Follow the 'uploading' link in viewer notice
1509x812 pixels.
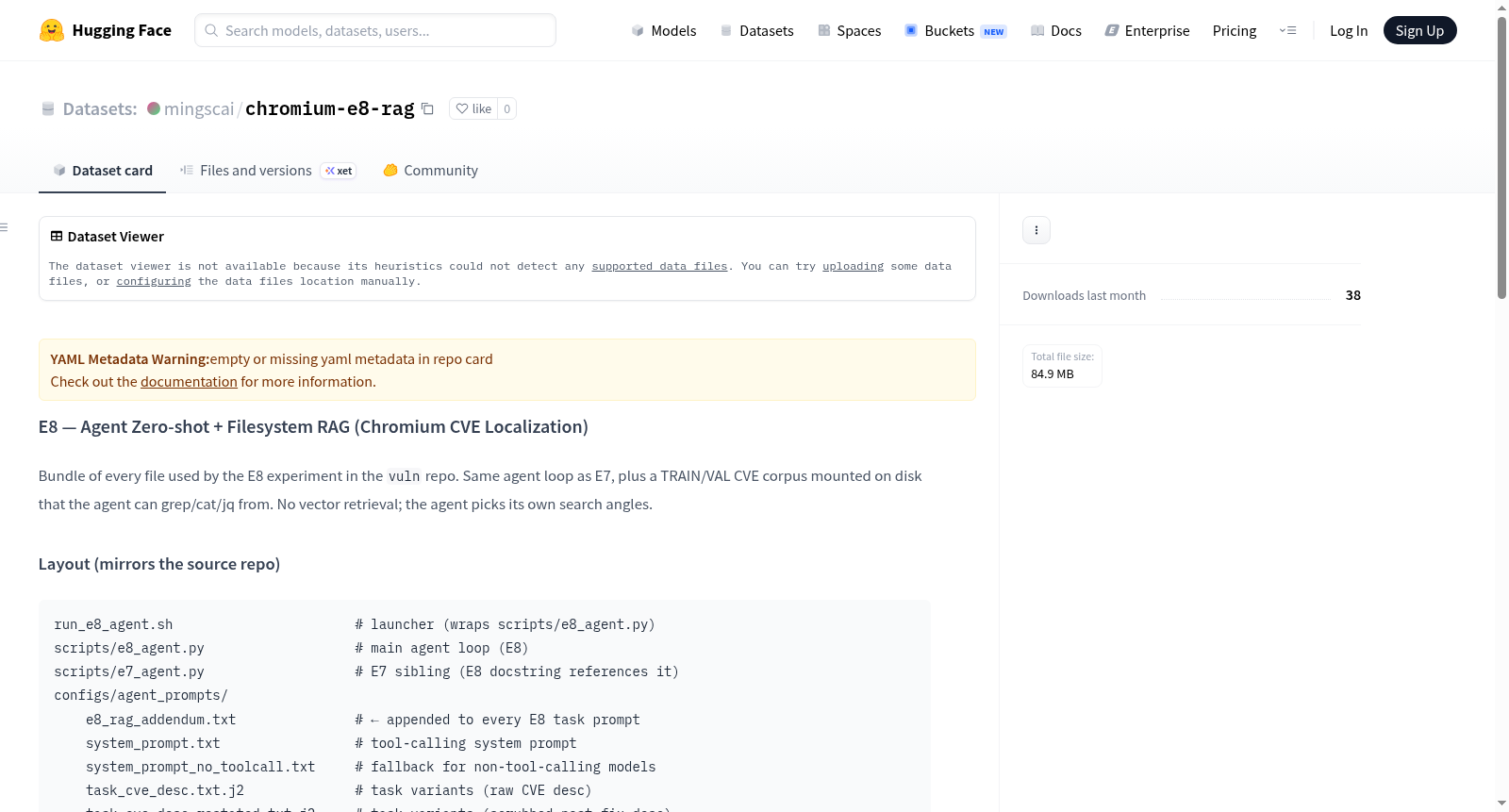pyautogui.click(x=853, y=266)
